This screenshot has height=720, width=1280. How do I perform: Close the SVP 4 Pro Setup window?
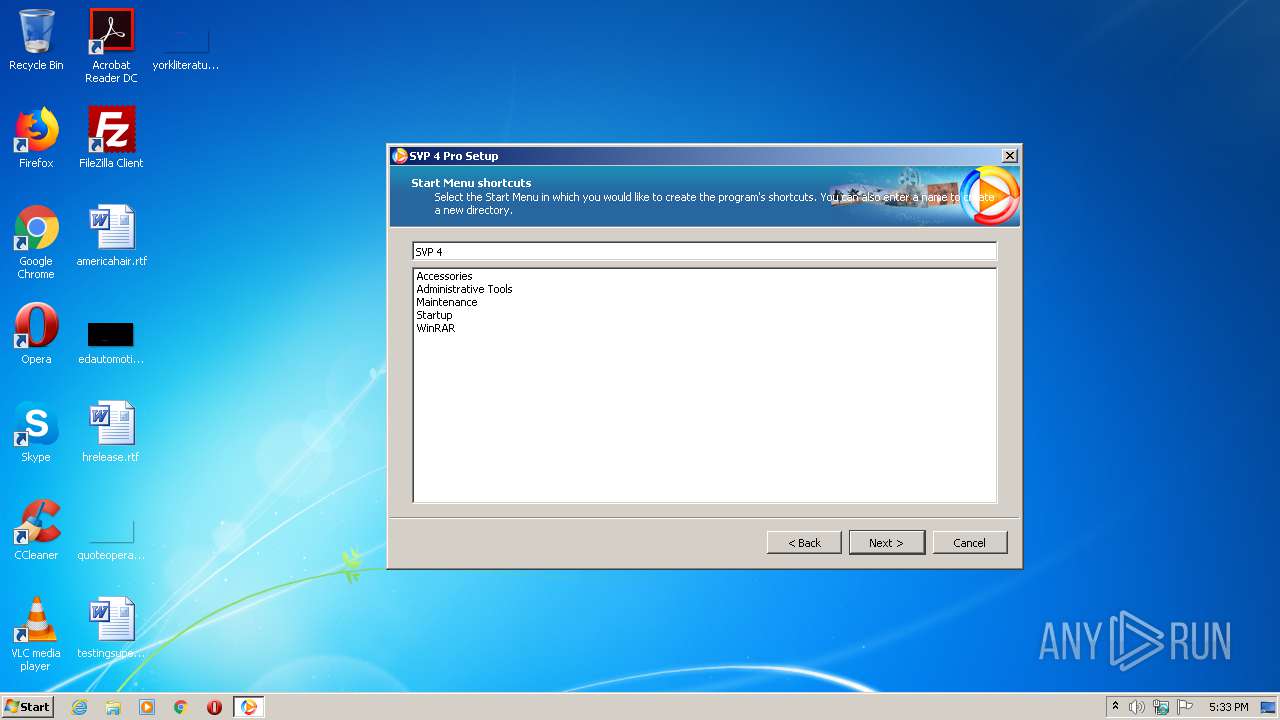click(1010, 156)
